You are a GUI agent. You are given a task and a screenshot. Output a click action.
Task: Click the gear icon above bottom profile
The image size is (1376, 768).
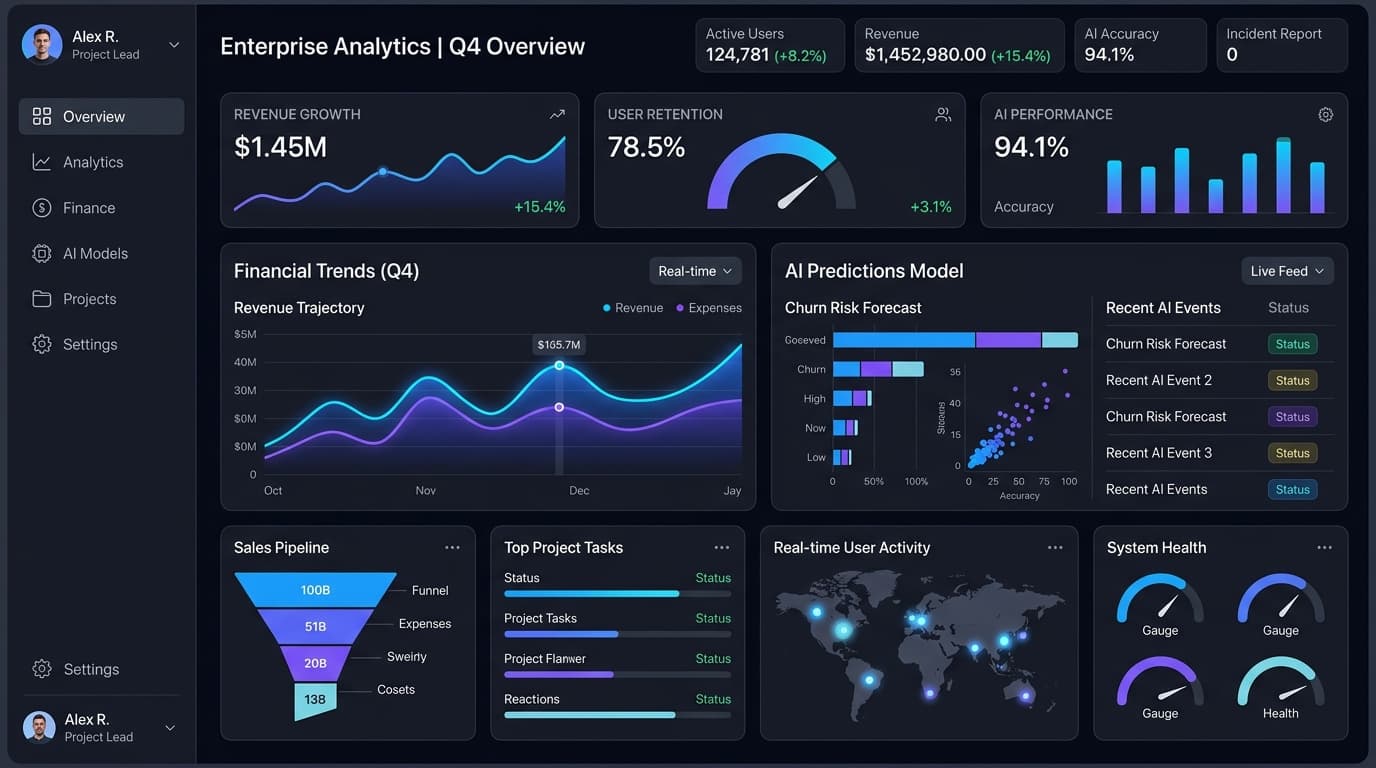coord(42,669)
